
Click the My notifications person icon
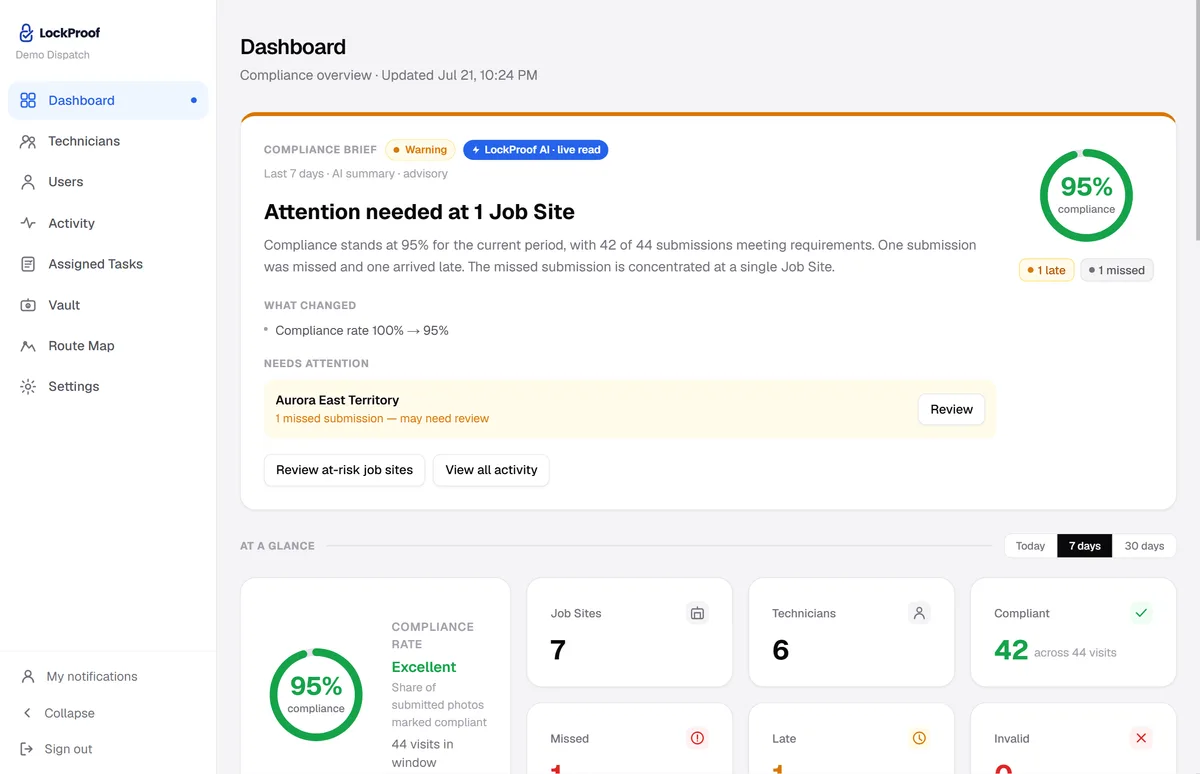click(x=28, y=676)
